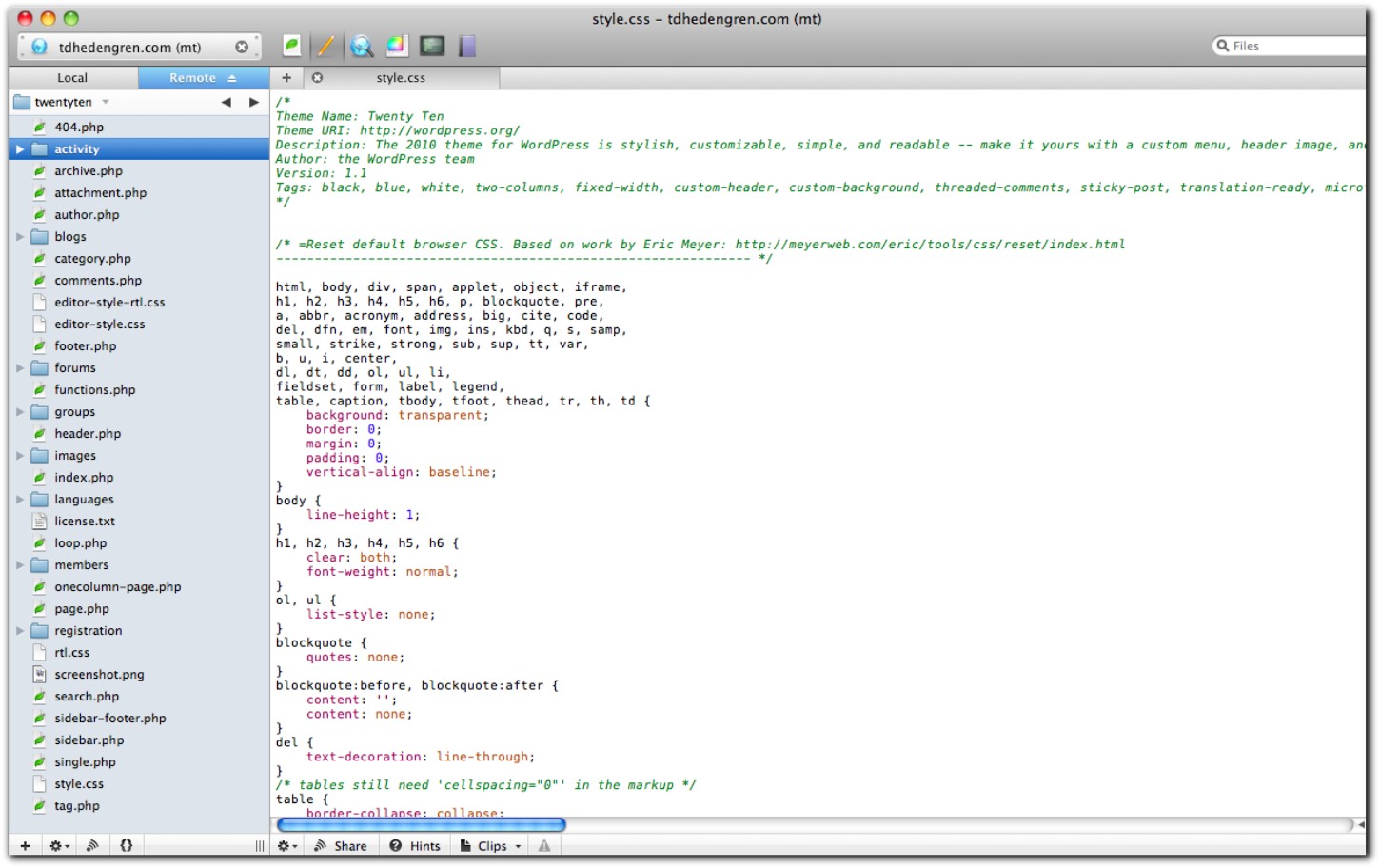Select single.php in file list

139,762
